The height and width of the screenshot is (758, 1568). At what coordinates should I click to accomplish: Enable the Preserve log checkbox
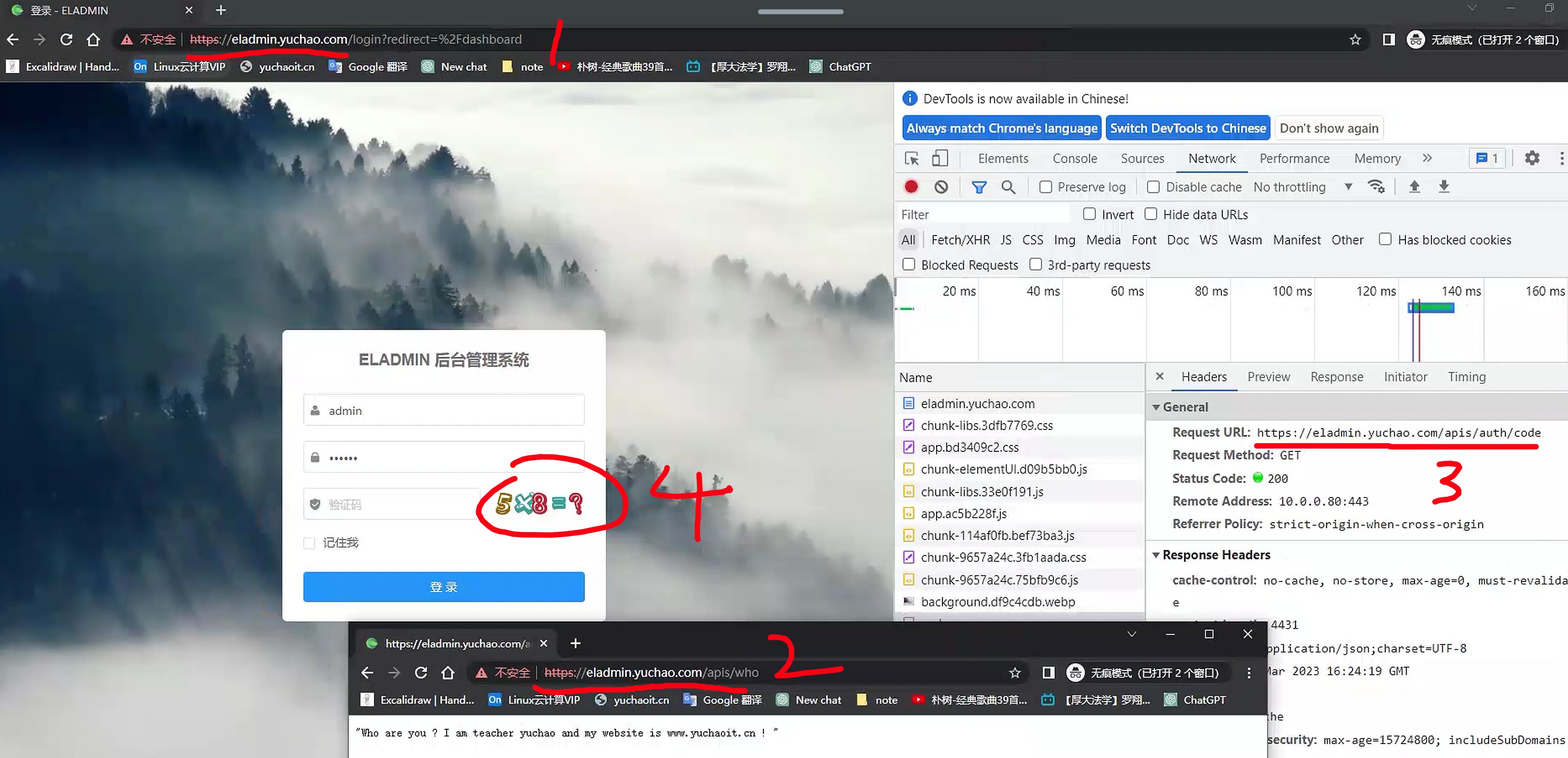click(x=1045, y=187)
